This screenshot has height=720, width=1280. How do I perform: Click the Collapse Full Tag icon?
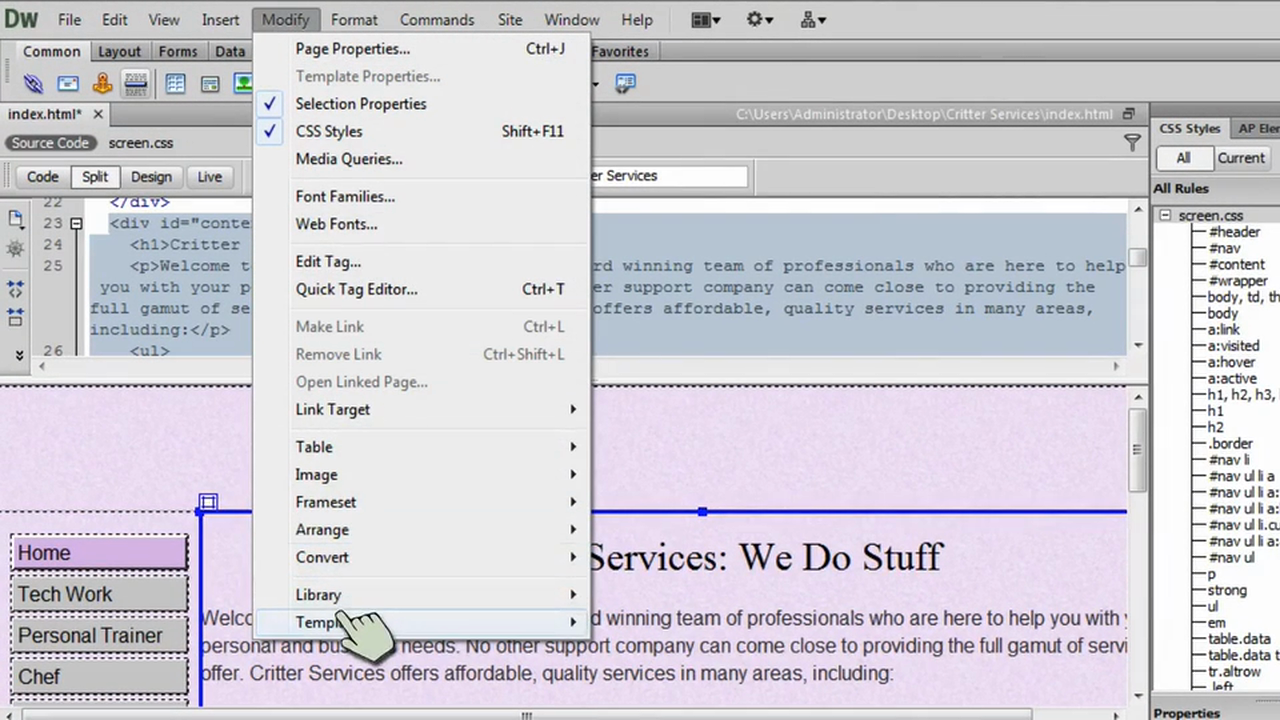(15, 290)
